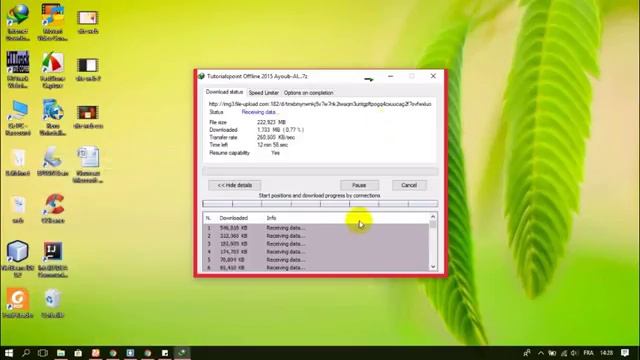Click the File size value
640x360 pixels.
(x=271, y=122)
